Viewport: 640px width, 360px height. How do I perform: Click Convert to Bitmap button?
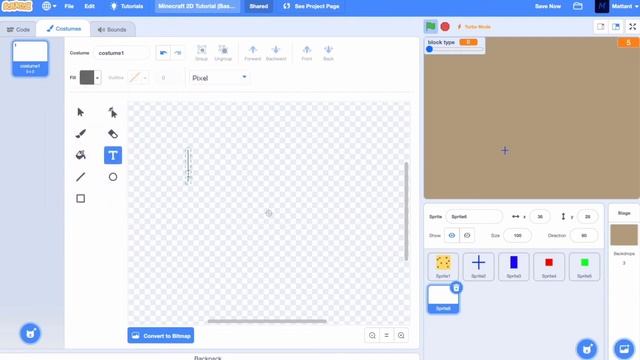161,336
